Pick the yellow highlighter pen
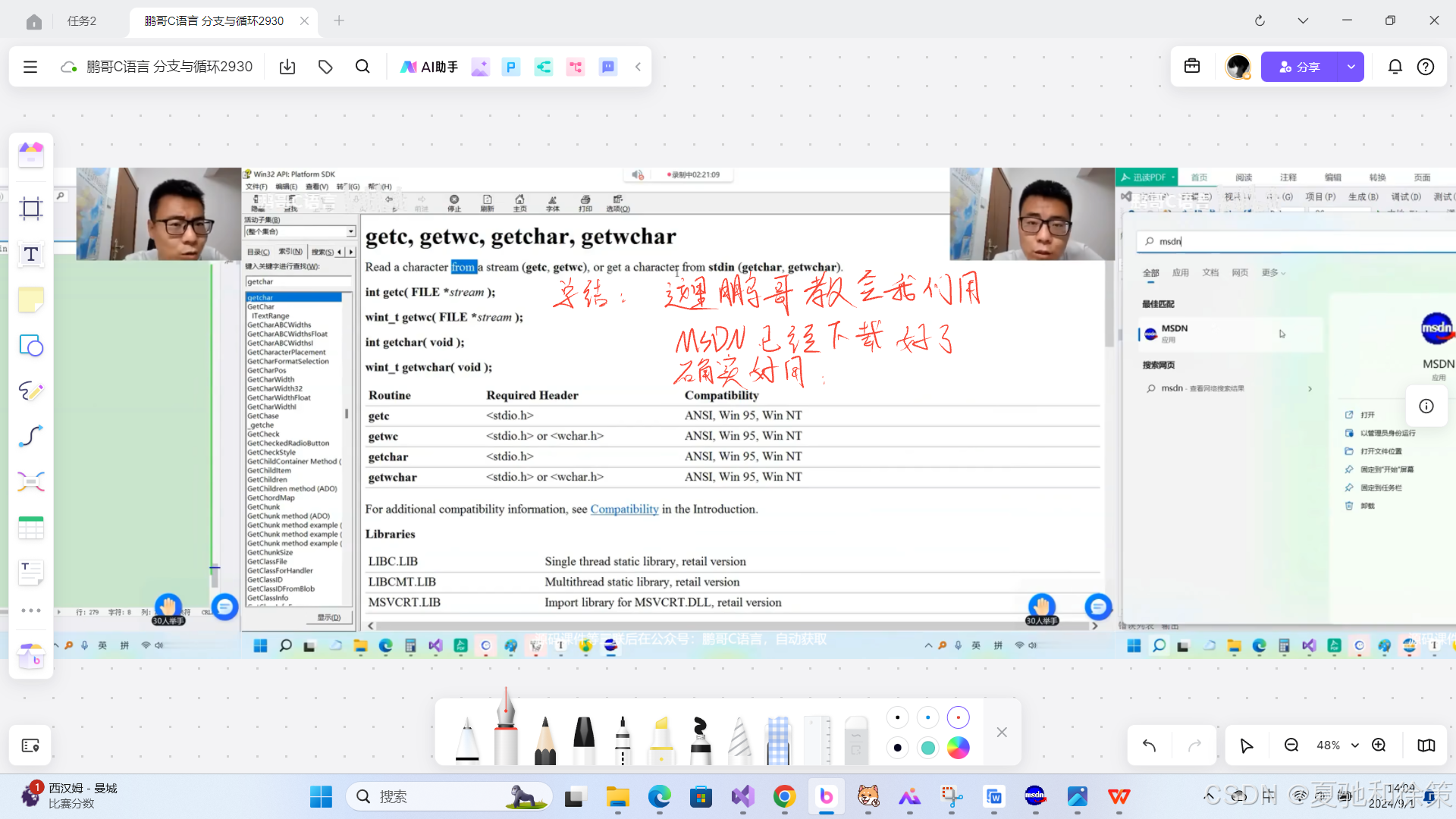The height and width of the screenshot is (819, 1456). (661, 739)
